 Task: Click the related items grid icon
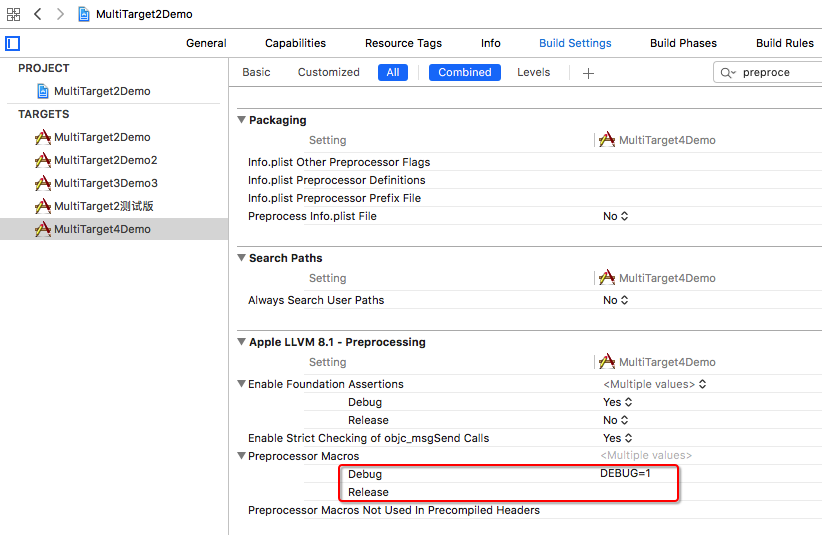[x=13, y=14]
